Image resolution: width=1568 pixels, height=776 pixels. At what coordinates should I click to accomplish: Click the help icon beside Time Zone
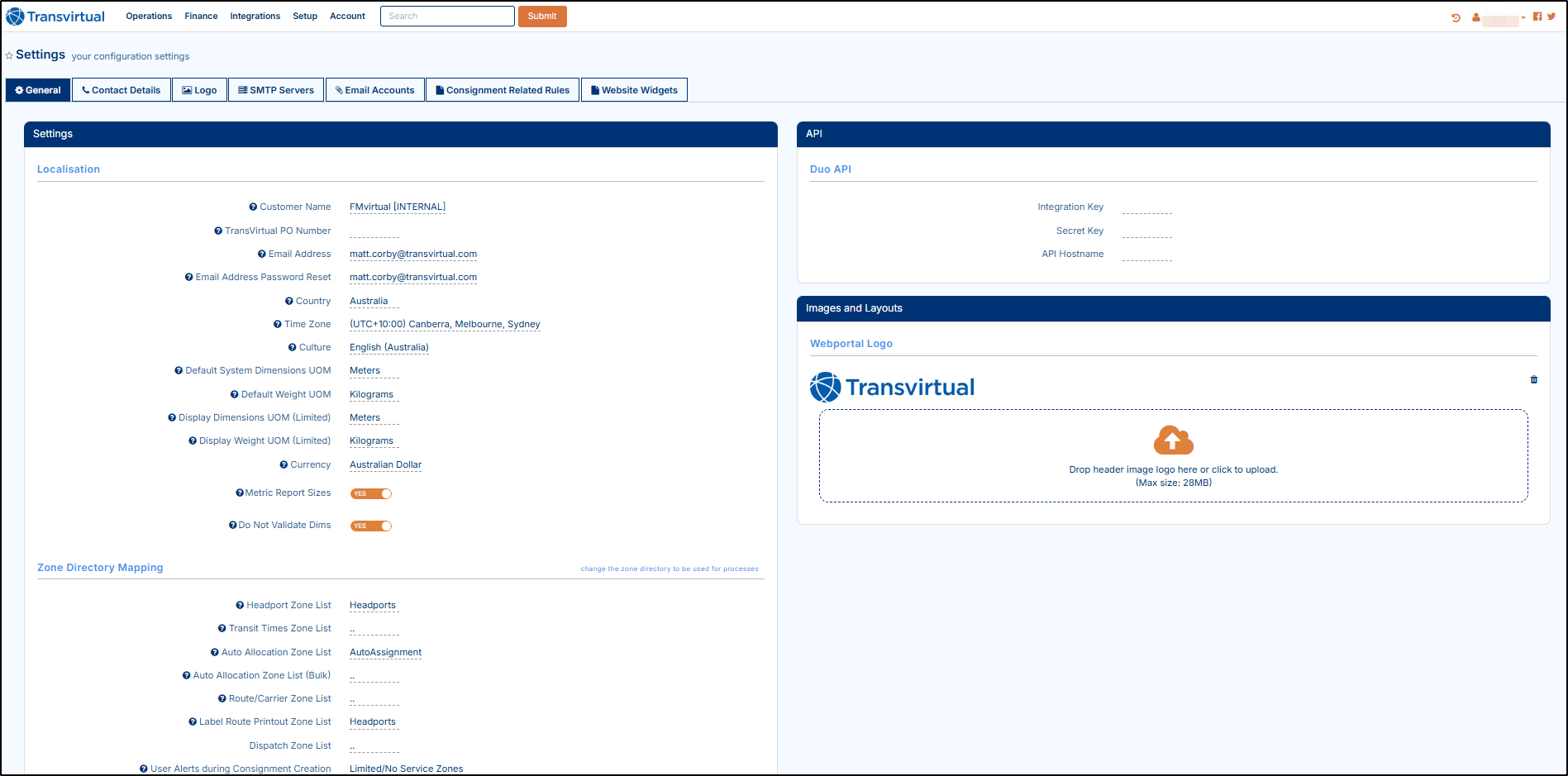coord(278,325)
